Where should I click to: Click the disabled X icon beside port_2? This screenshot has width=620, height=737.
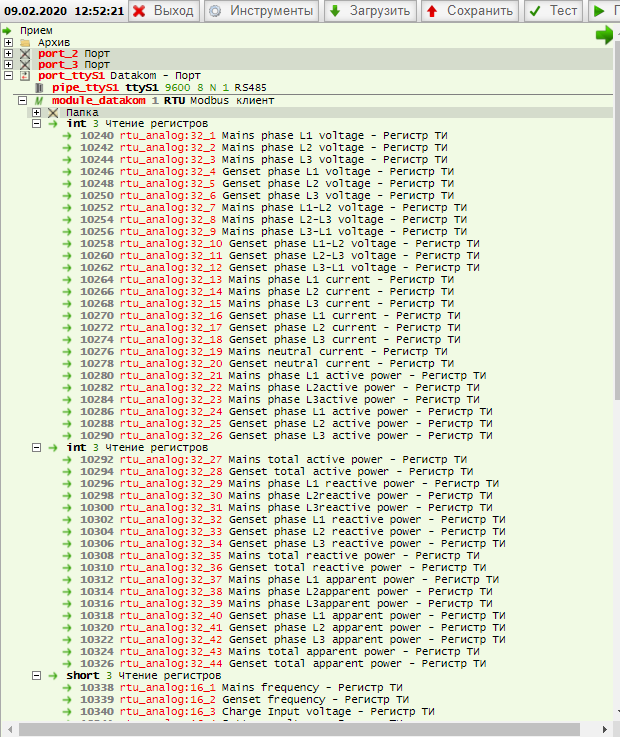point(25,53)
